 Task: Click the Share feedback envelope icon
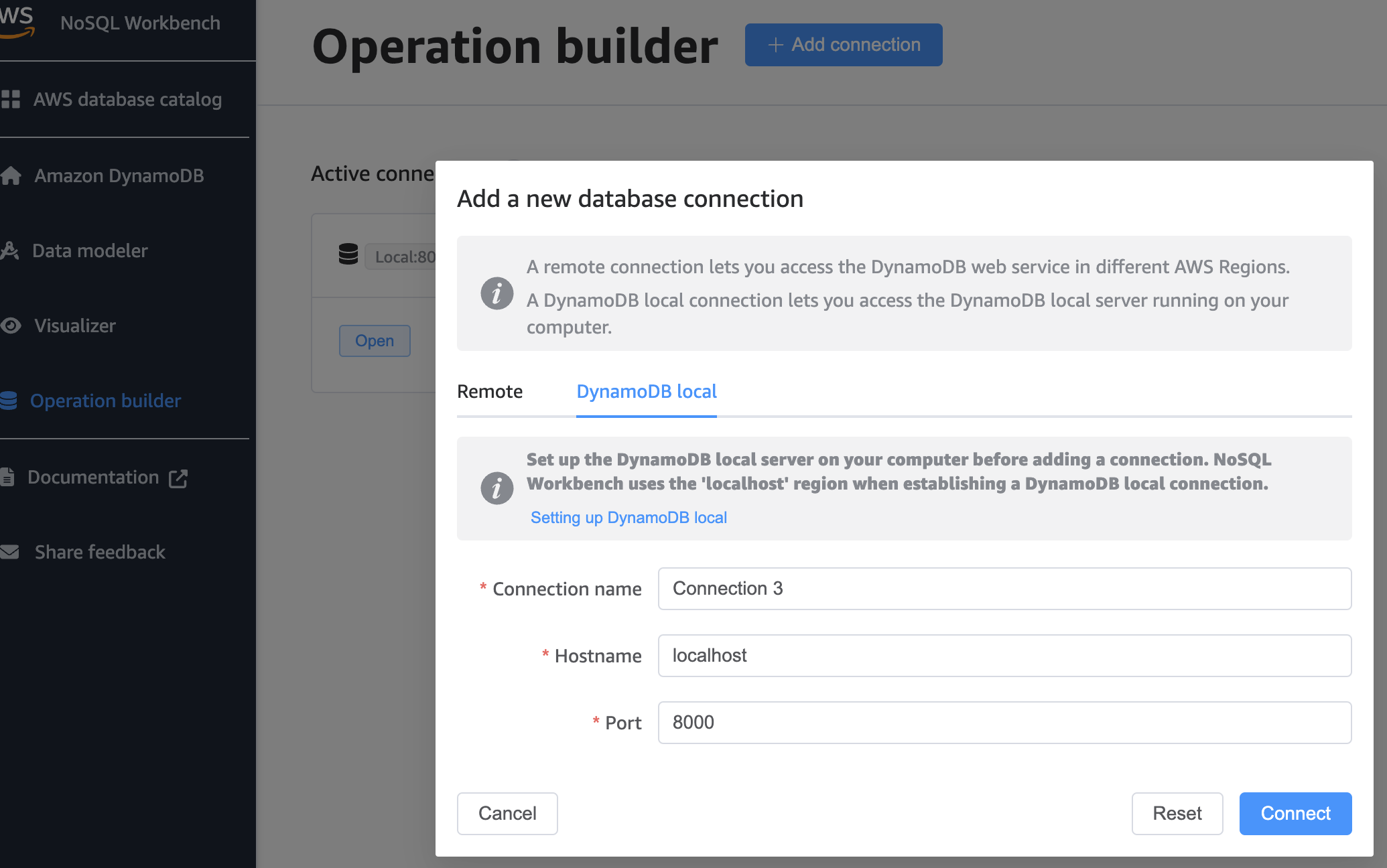tap(10, 552)
